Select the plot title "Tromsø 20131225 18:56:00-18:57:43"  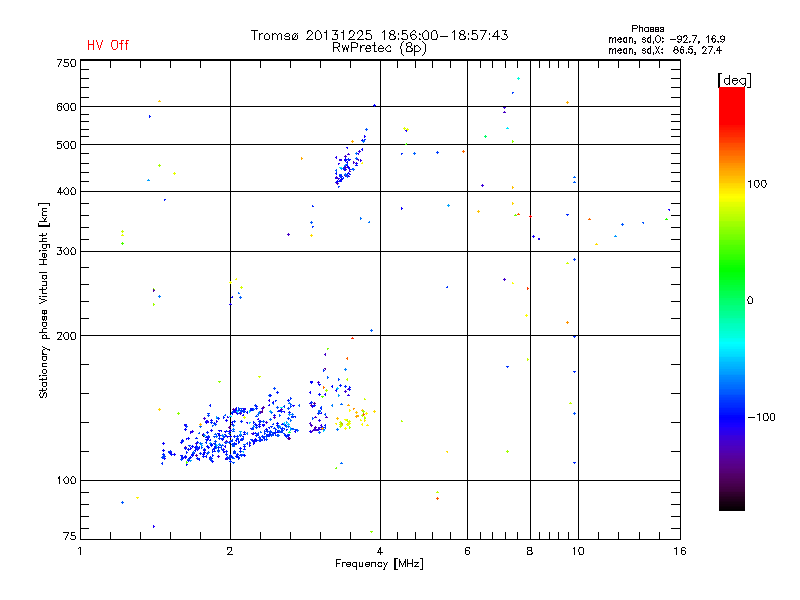pos(380,35)
